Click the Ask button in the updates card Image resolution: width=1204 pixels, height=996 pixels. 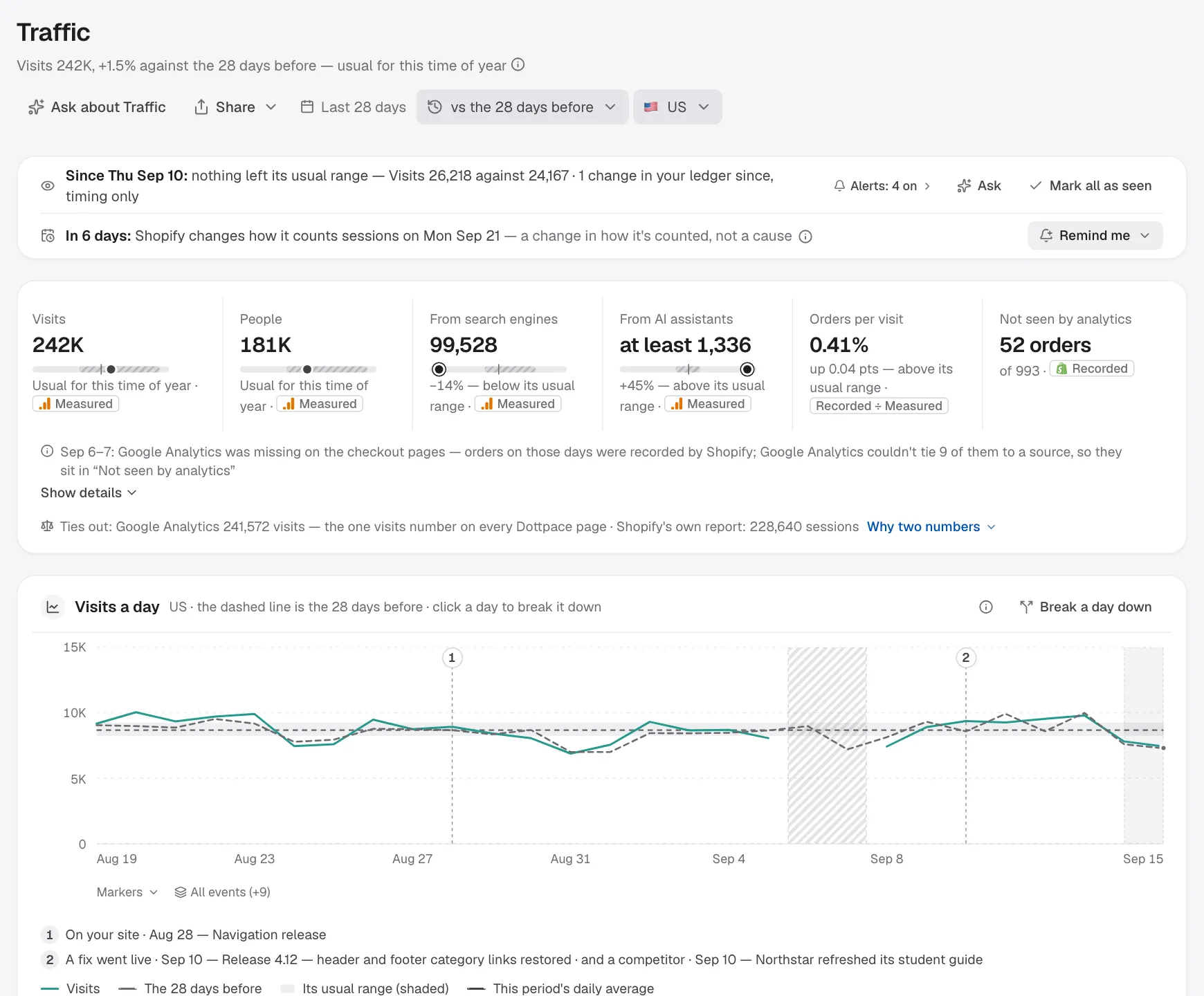coord(979,186)
